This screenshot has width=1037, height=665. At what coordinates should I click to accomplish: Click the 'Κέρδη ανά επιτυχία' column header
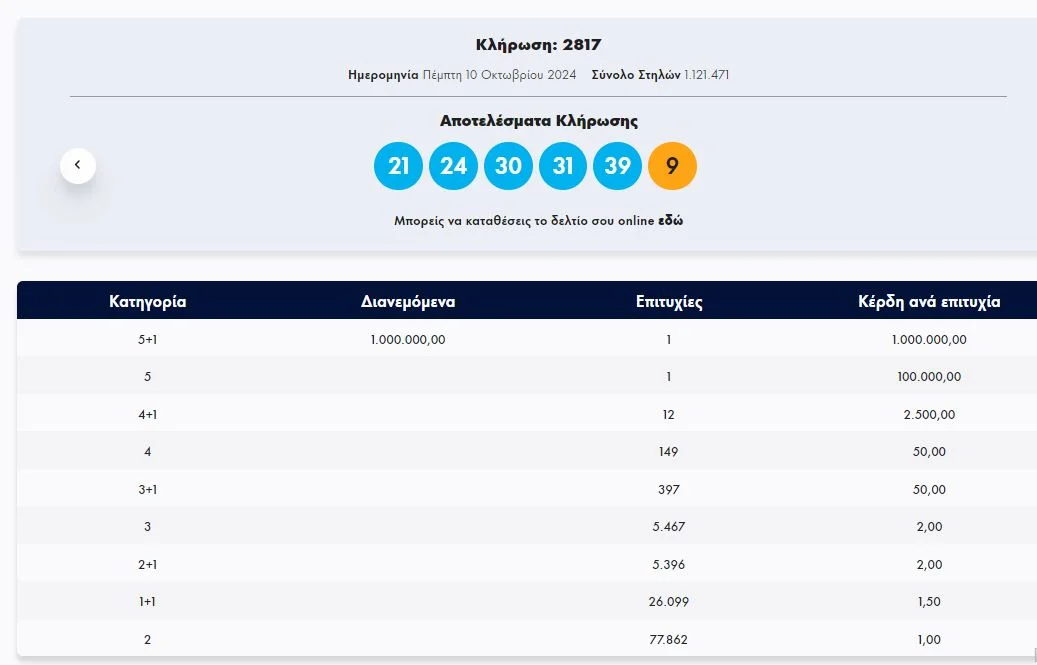coord(929,301)
